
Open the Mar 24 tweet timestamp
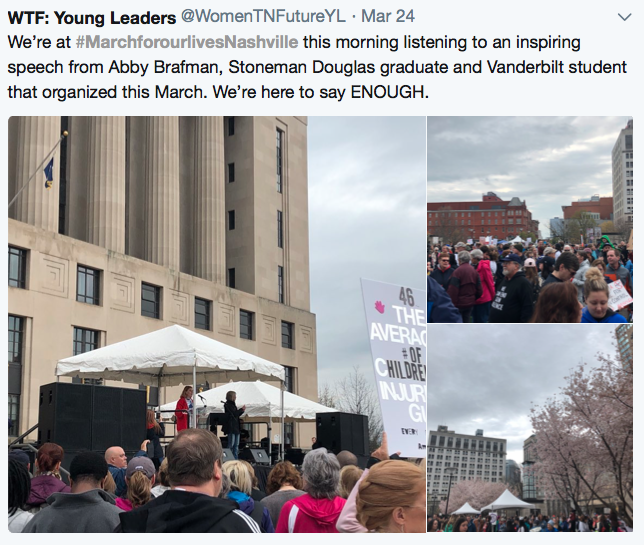click(x=388, y=16)
